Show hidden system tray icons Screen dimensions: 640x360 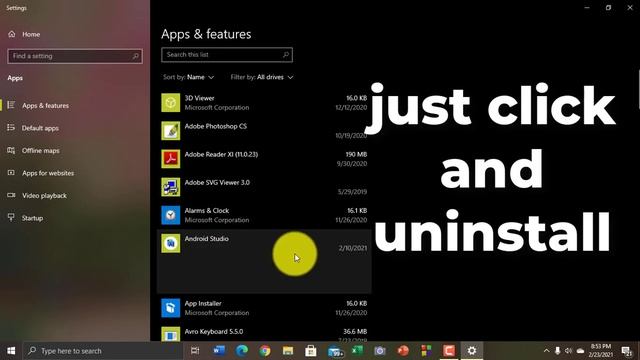(x=546, y=351)
